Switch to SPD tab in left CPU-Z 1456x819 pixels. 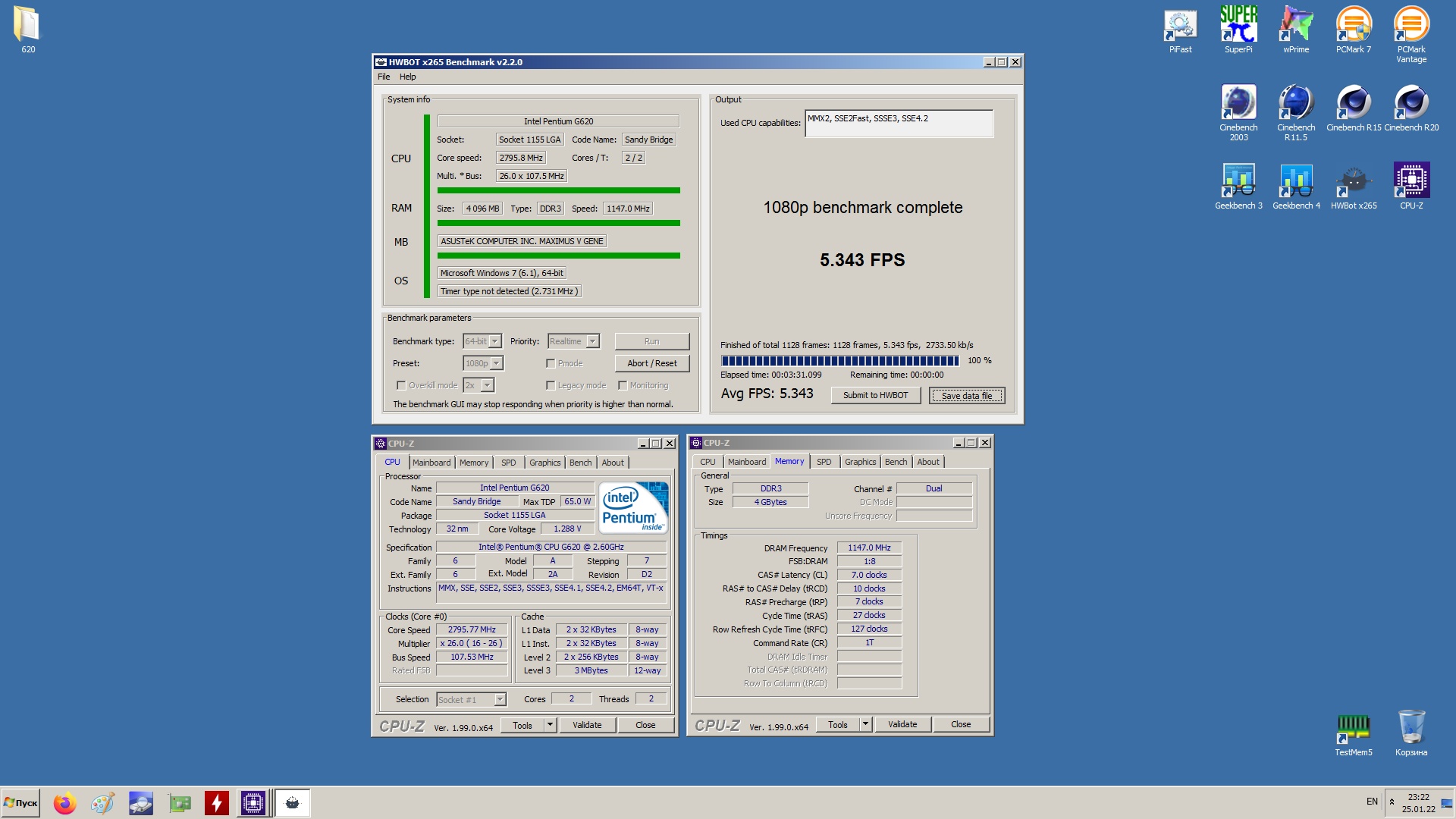509,463
